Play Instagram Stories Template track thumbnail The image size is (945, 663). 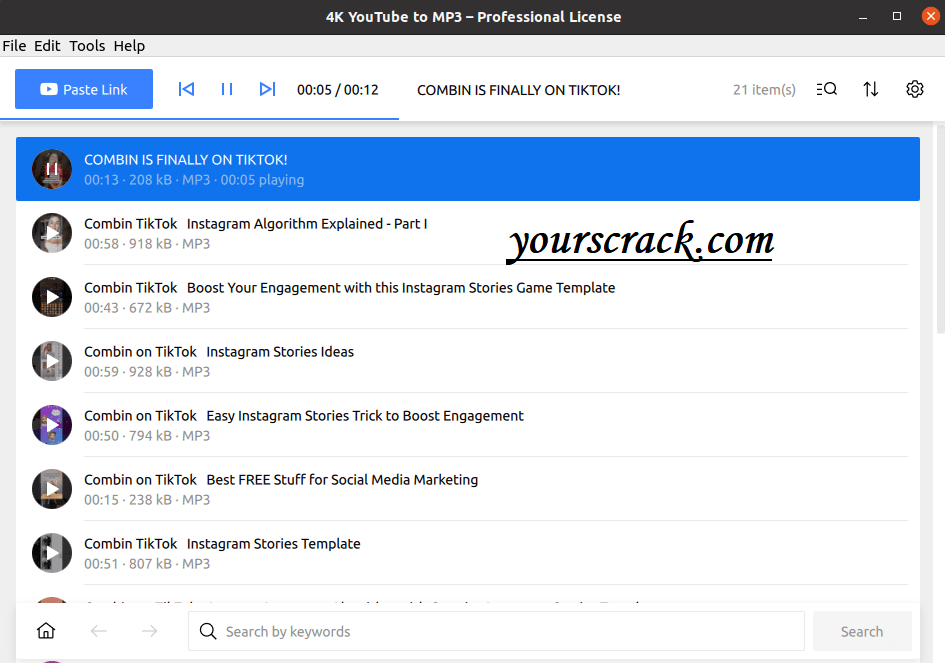[52, 553]
